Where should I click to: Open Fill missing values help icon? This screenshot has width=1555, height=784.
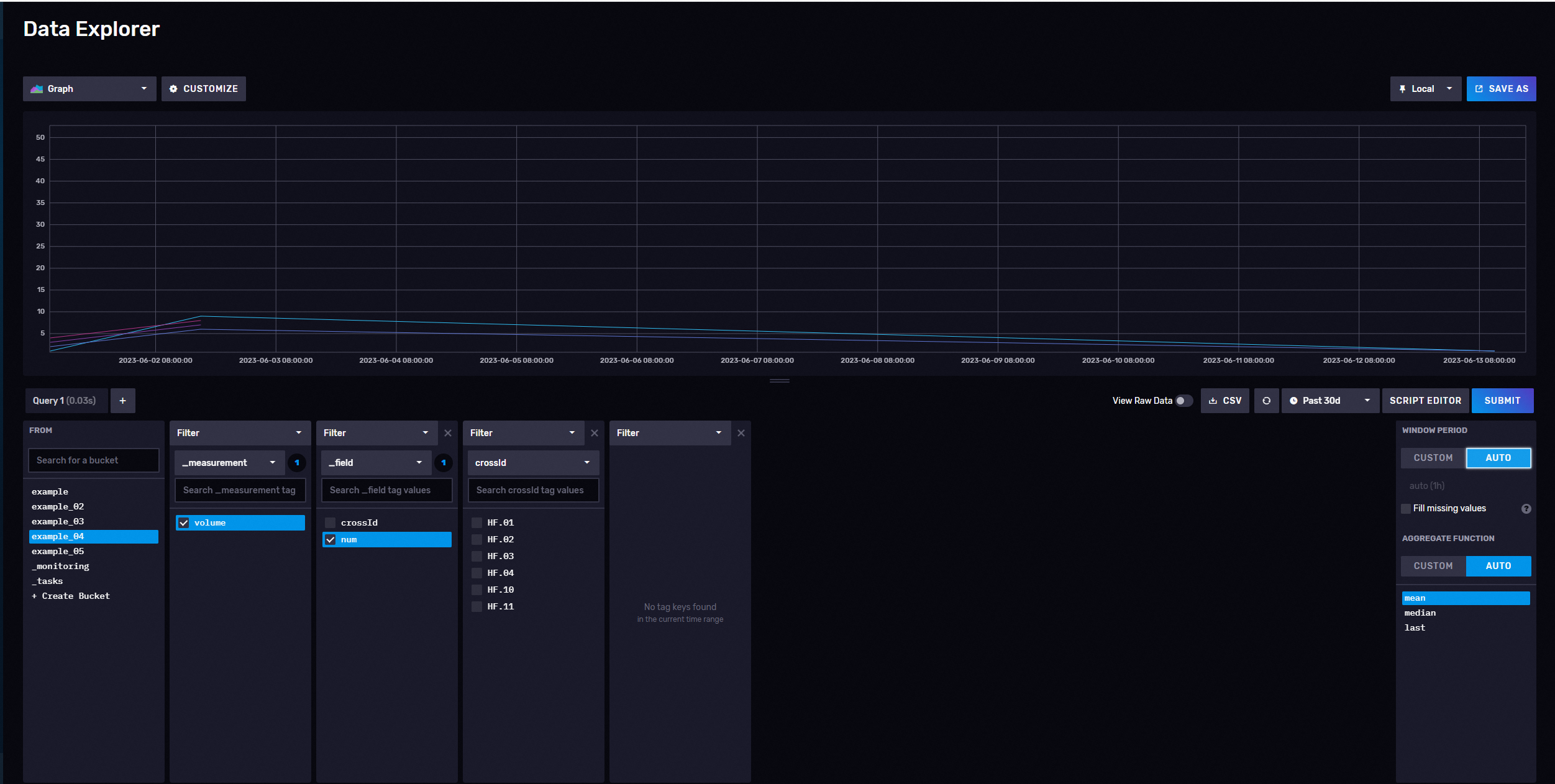pos(1526,509)
